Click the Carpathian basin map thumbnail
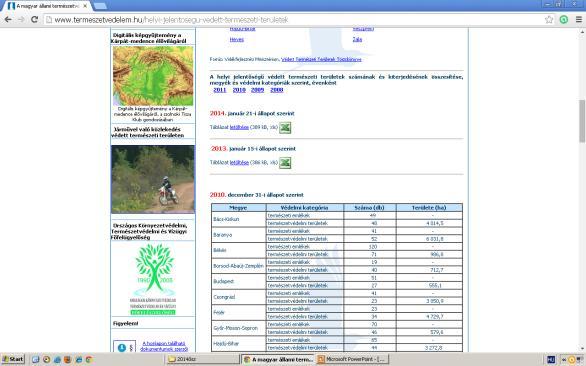The width and height of the screenshot is (586, 366). click(x=153, y=76)
